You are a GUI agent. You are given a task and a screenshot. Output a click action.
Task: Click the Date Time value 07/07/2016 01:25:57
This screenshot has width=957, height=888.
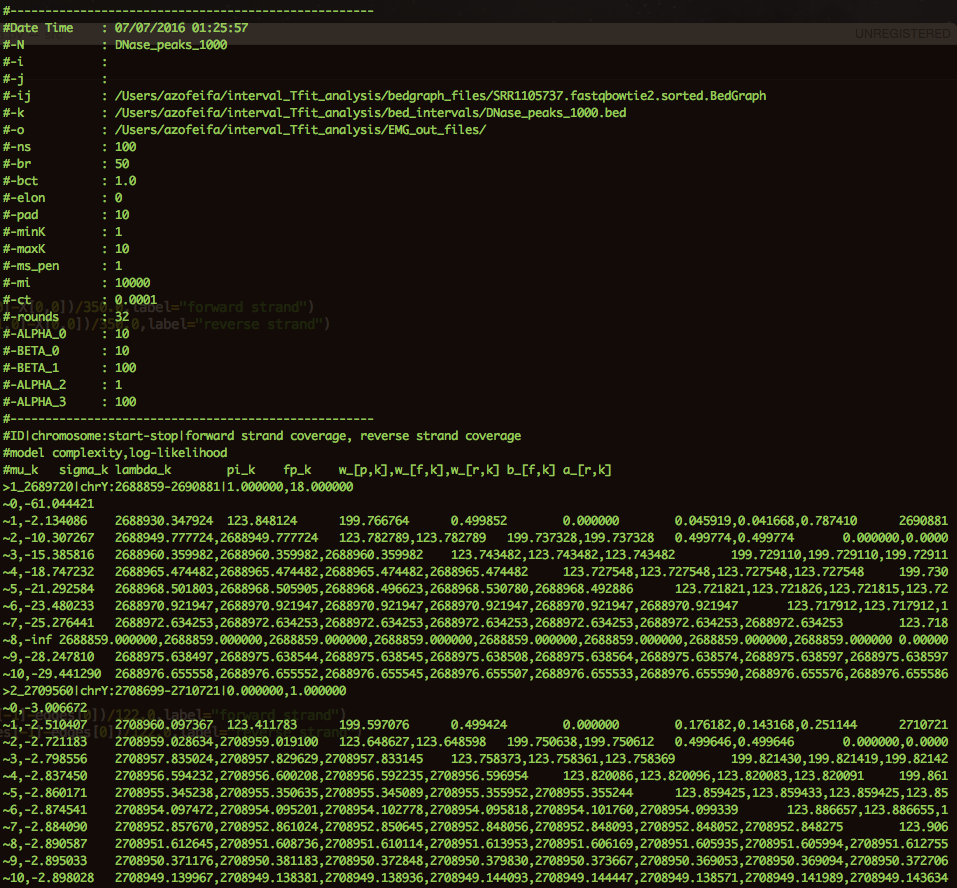[x=181, y=28]
